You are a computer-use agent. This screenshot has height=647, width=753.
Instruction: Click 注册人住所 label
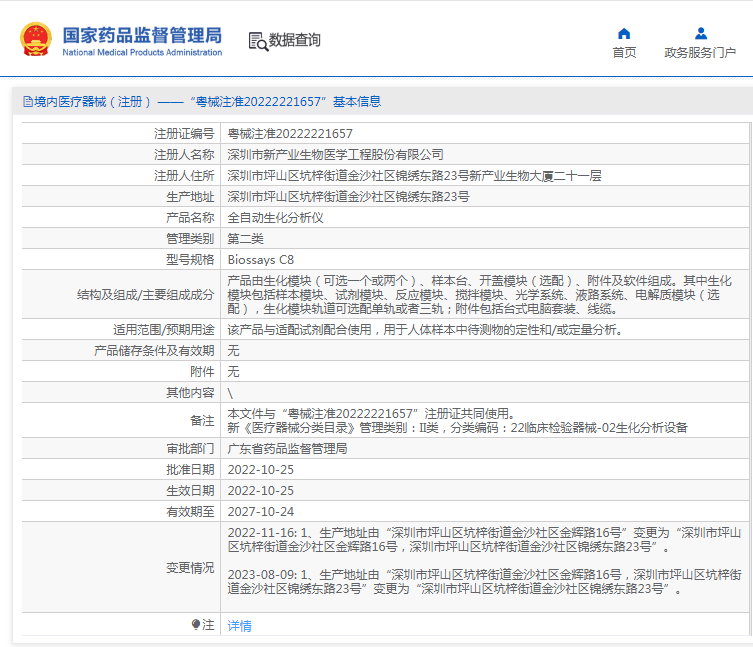click(184, 176)
